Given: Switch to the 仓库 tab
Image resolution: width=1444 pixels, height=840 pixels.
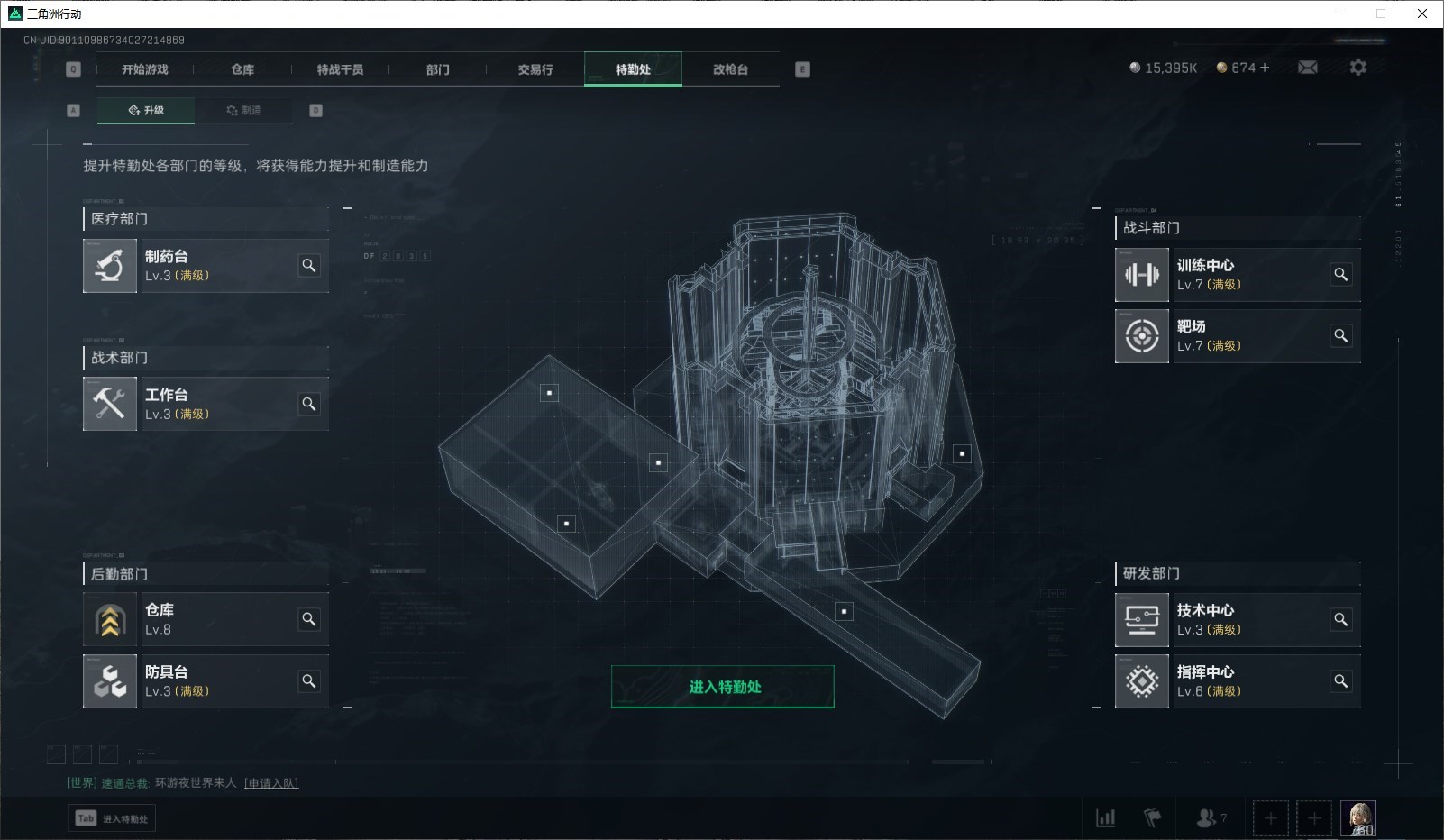Looking at the screenshot, I should click(242, 69).
